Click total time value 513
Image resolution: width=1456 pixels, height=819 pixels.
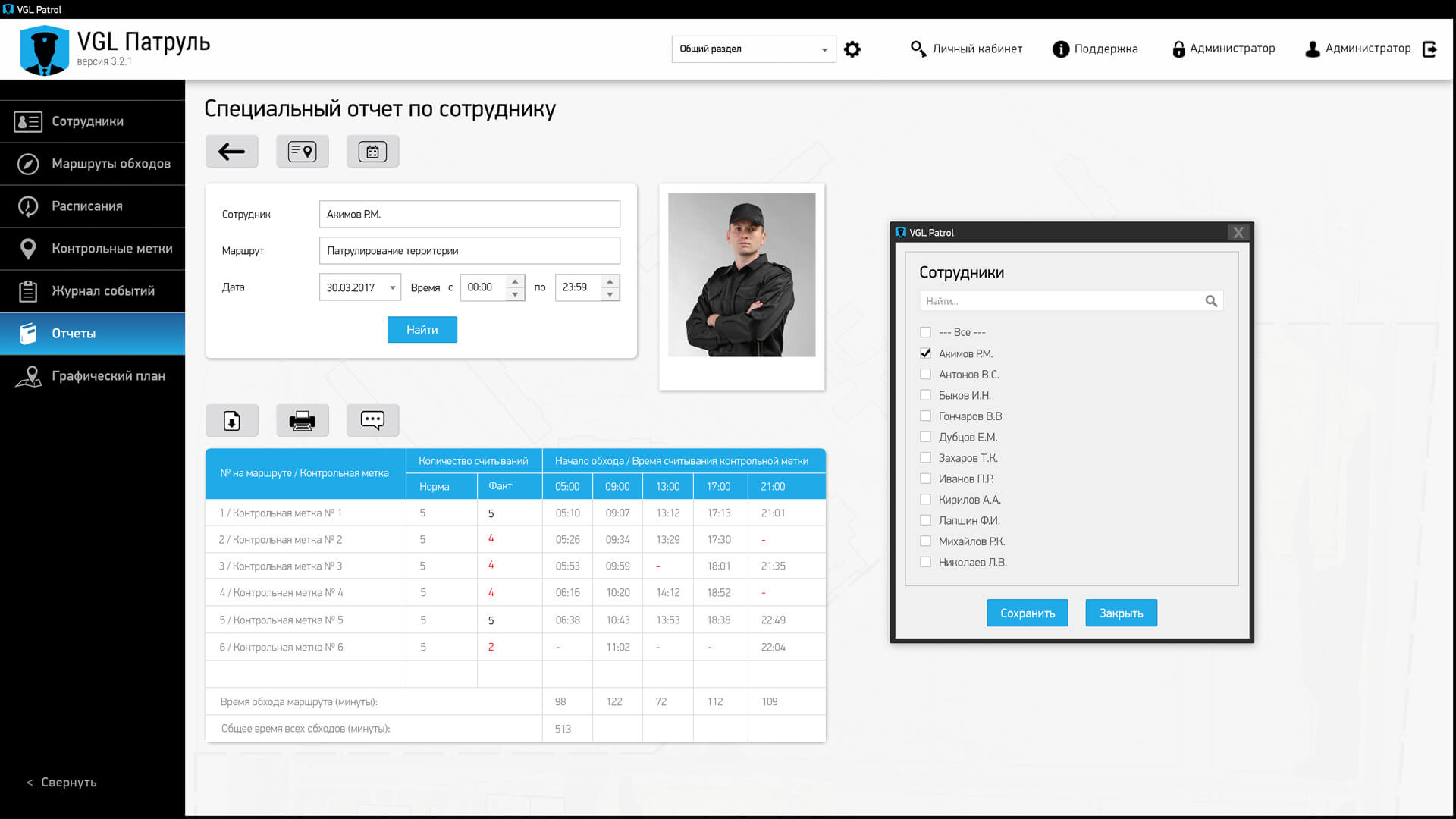click(x=563, y=730)
